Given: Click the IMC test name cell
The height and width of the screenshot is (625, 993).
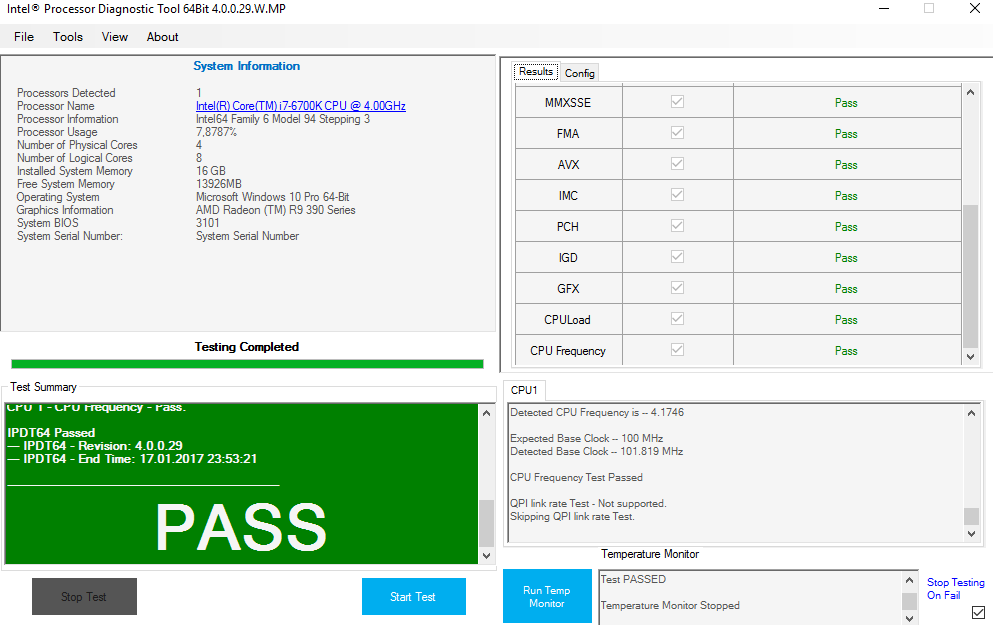Looking at the screenshot, I should pyautogui.click(x=569, y=196).
